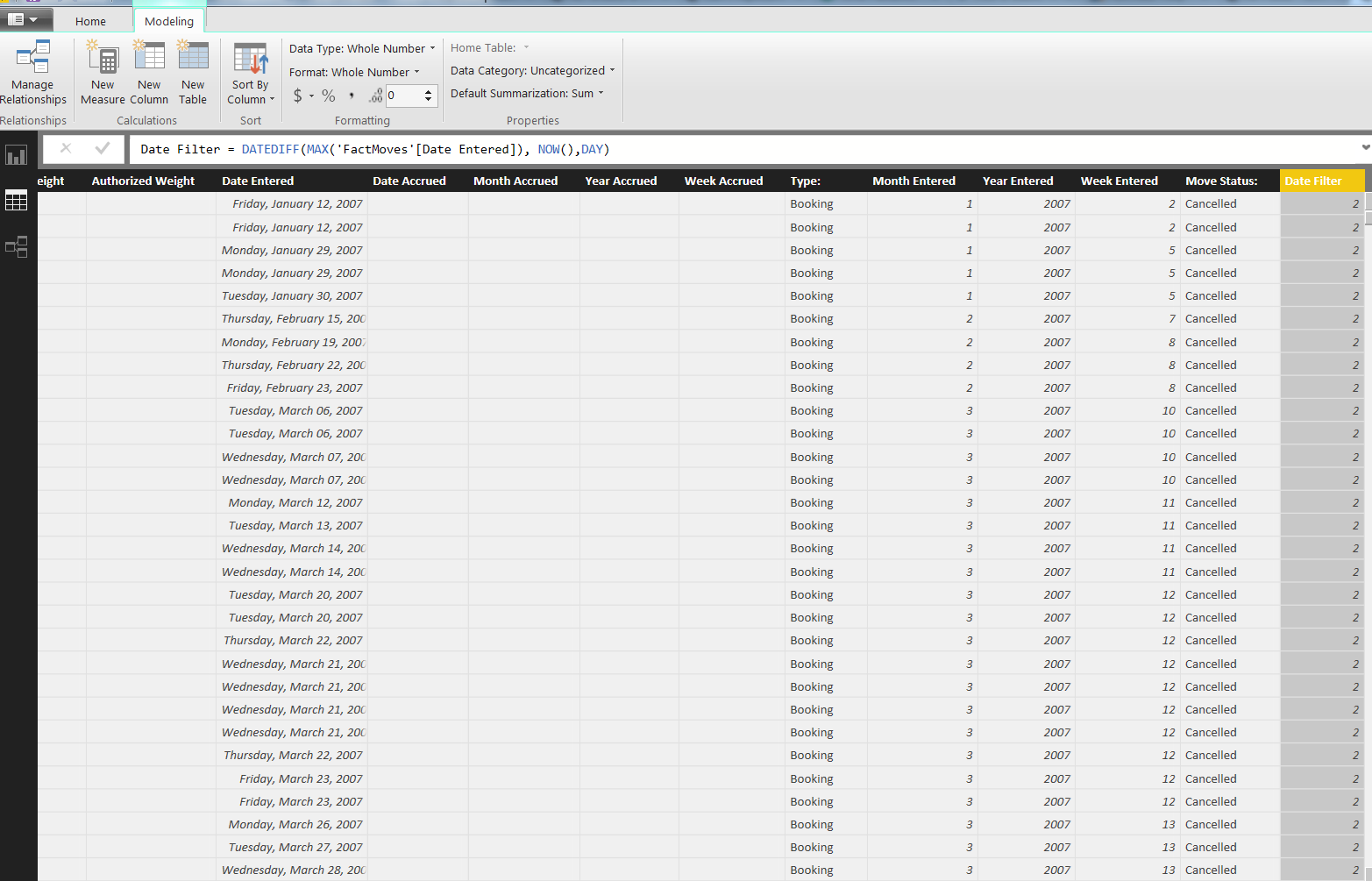Open Data Category dropdown
The height and width of the screenshot is (881, 1372).
point(533,70)
